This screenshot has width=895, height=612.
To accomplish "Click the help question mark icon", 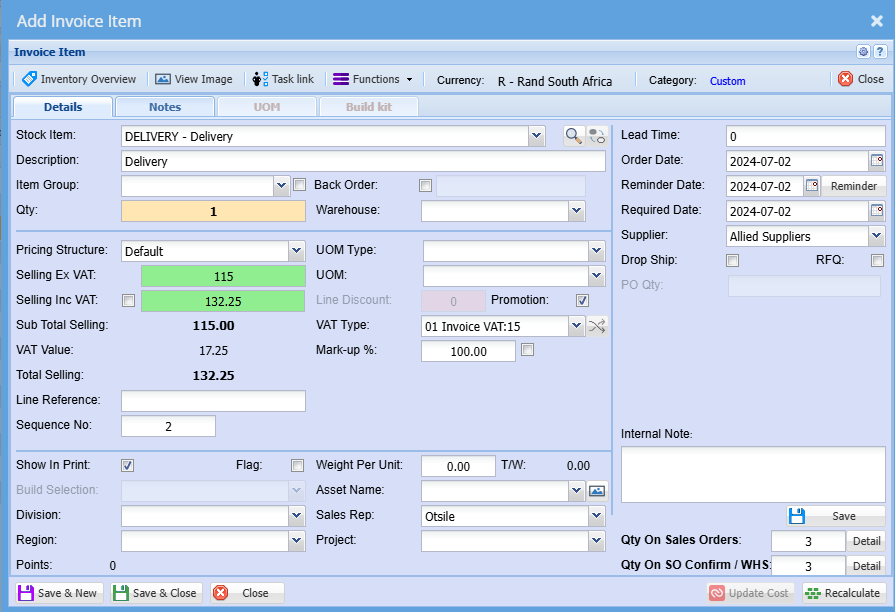I will 880,52.
